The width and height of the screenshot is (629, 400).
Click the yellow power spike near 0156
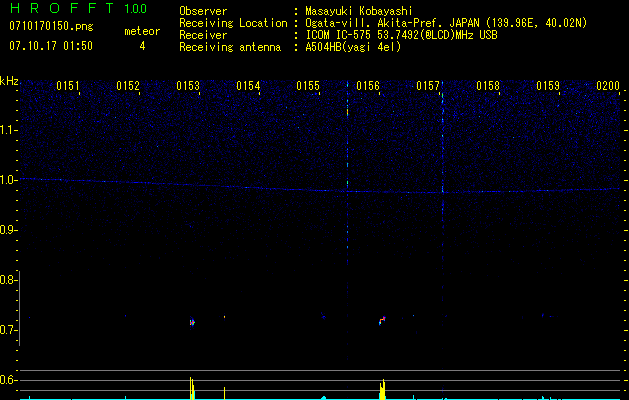pyautogui.click(x=382, y=389)
